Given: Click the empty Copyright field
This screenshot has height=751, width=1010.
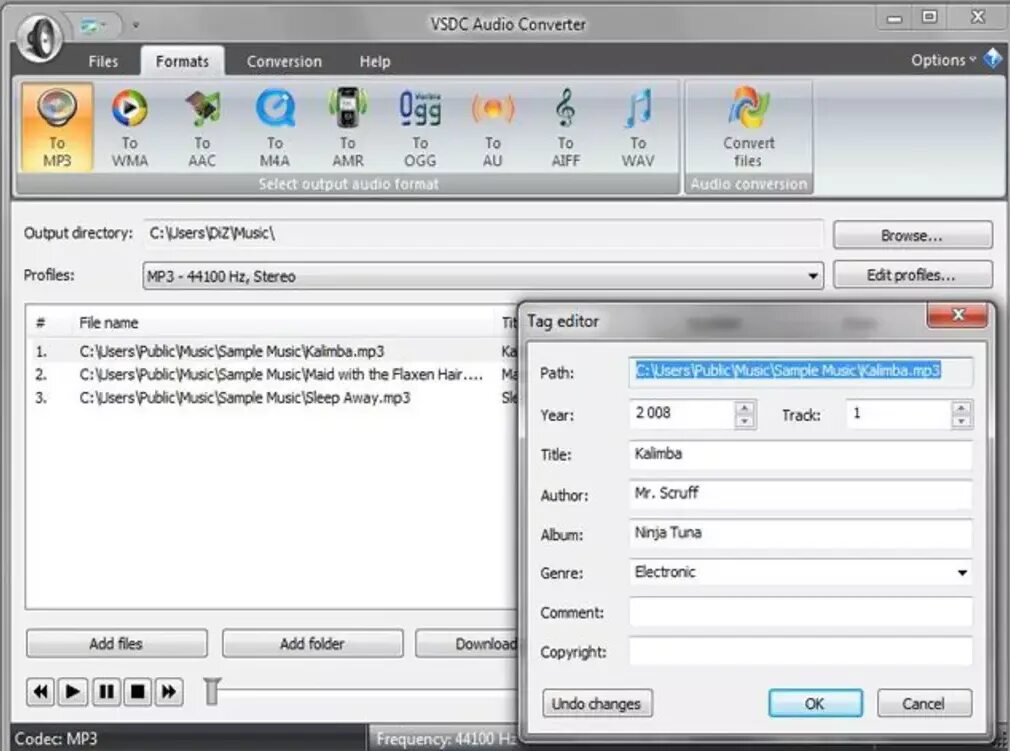Looking at the screenshot, I should (800, 651).
